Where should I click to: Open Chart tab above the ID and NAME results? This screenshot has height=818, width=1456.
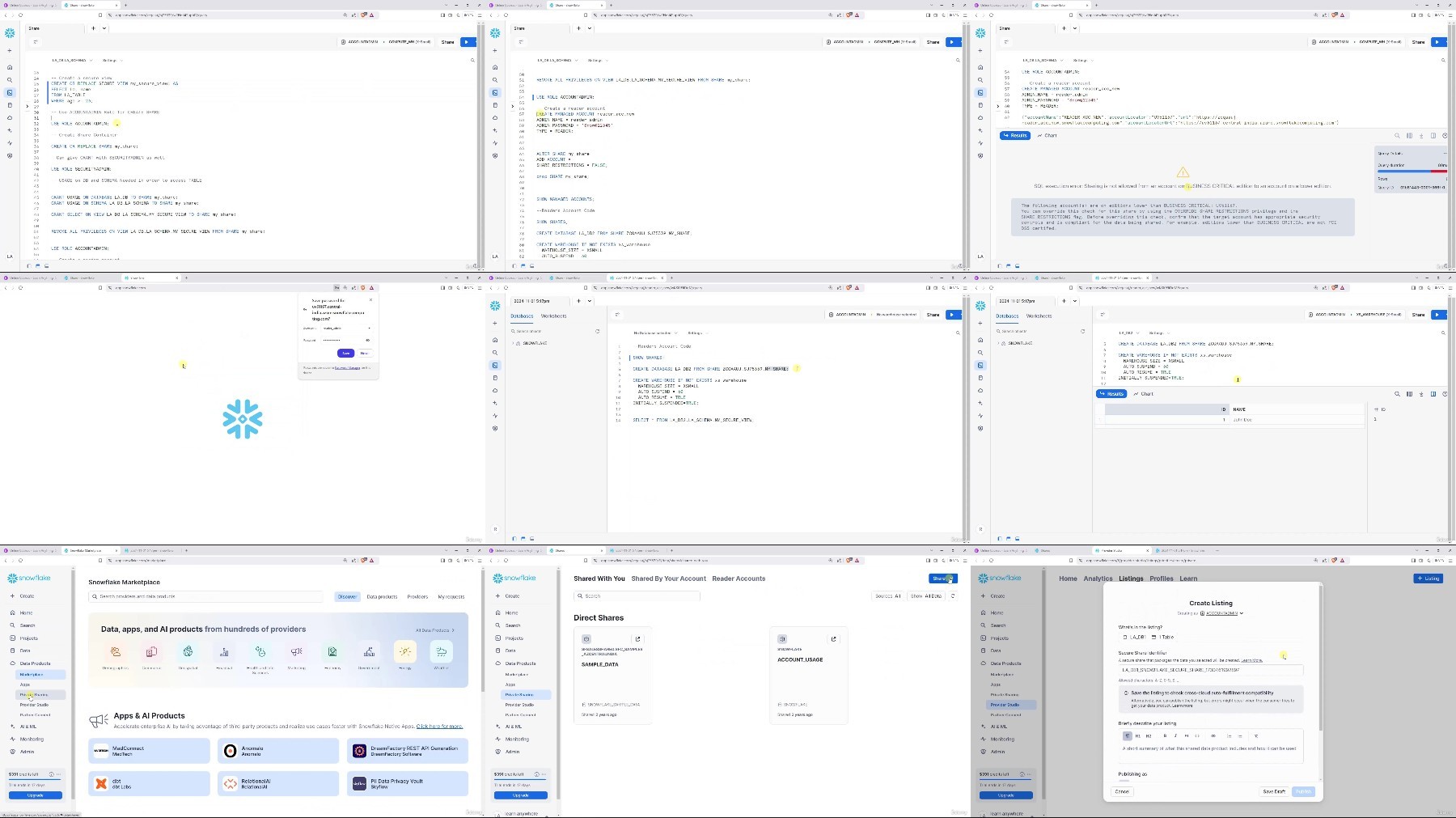tap(1145, 394)
